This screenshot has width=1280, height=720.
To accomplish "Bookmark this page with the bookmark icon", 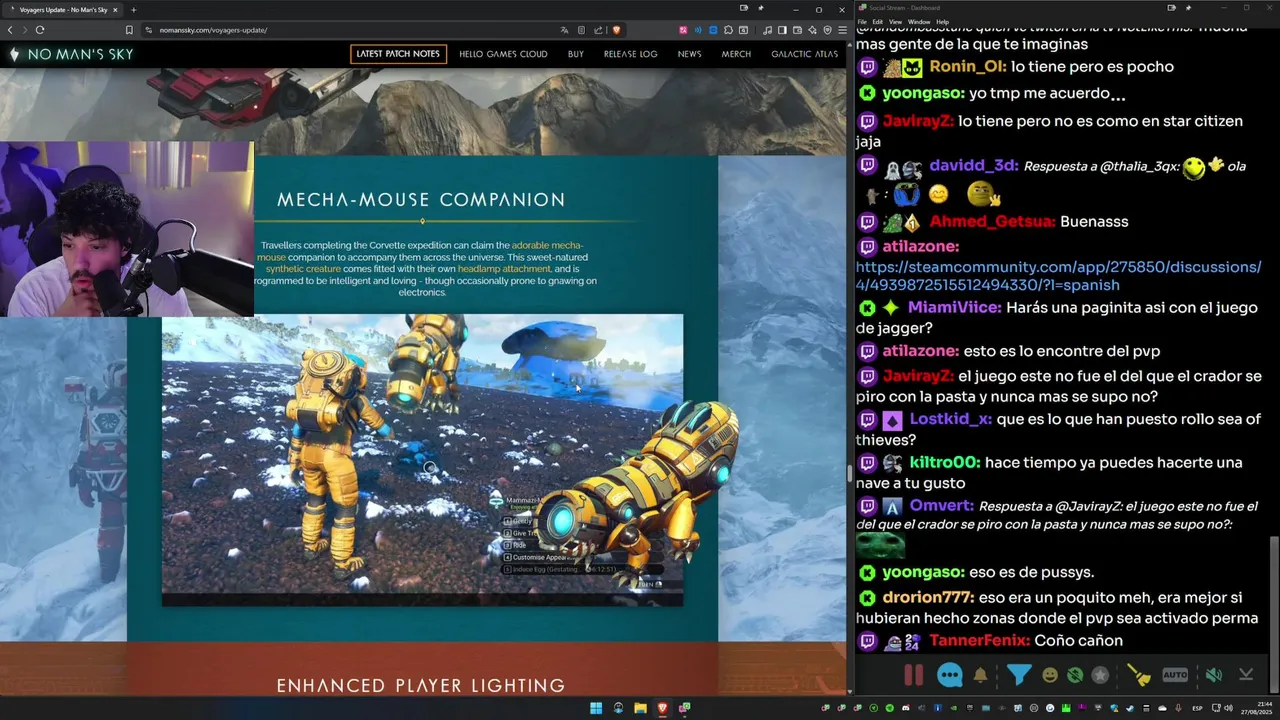I will tap(129, 30).
